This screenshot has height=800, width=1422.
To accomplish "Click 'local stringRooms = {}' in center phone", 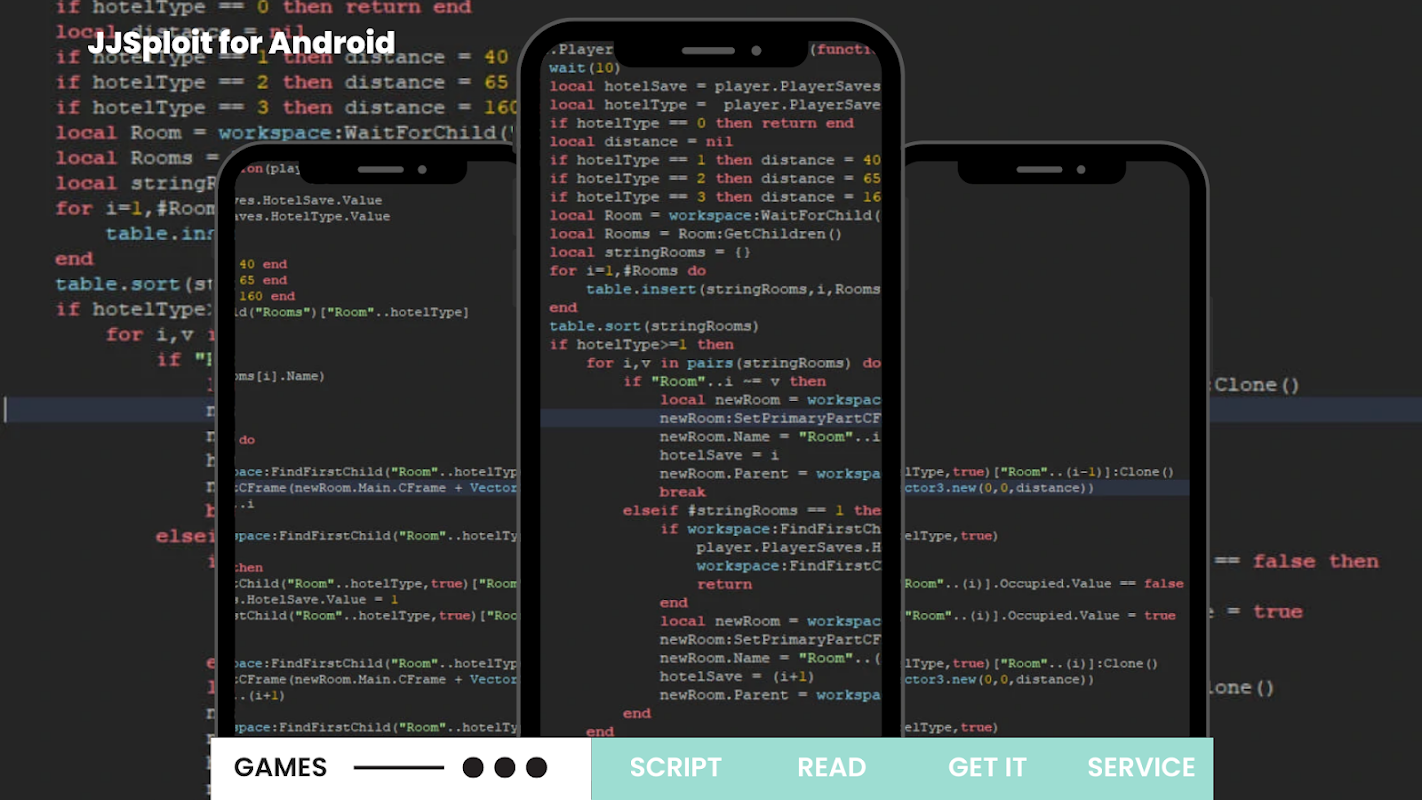I will coord(650,252).
